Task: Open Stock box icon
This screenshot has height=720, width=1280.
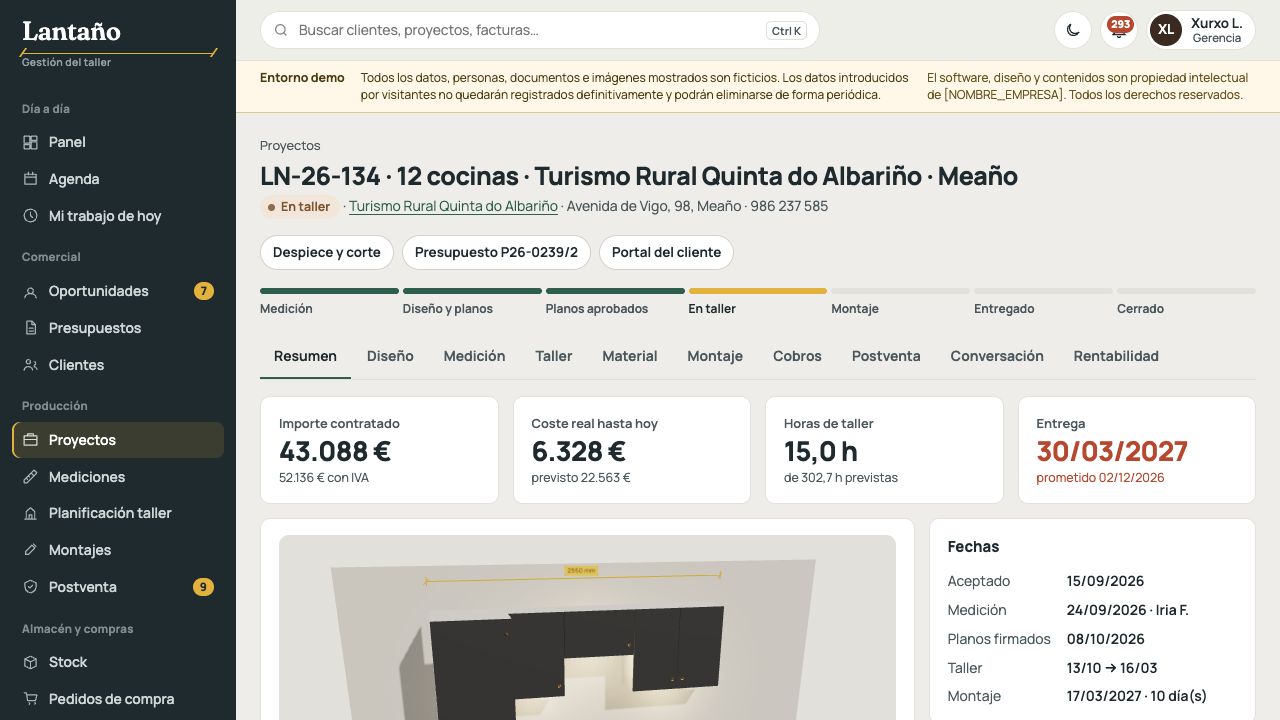Action: click(x=30, y=662)
